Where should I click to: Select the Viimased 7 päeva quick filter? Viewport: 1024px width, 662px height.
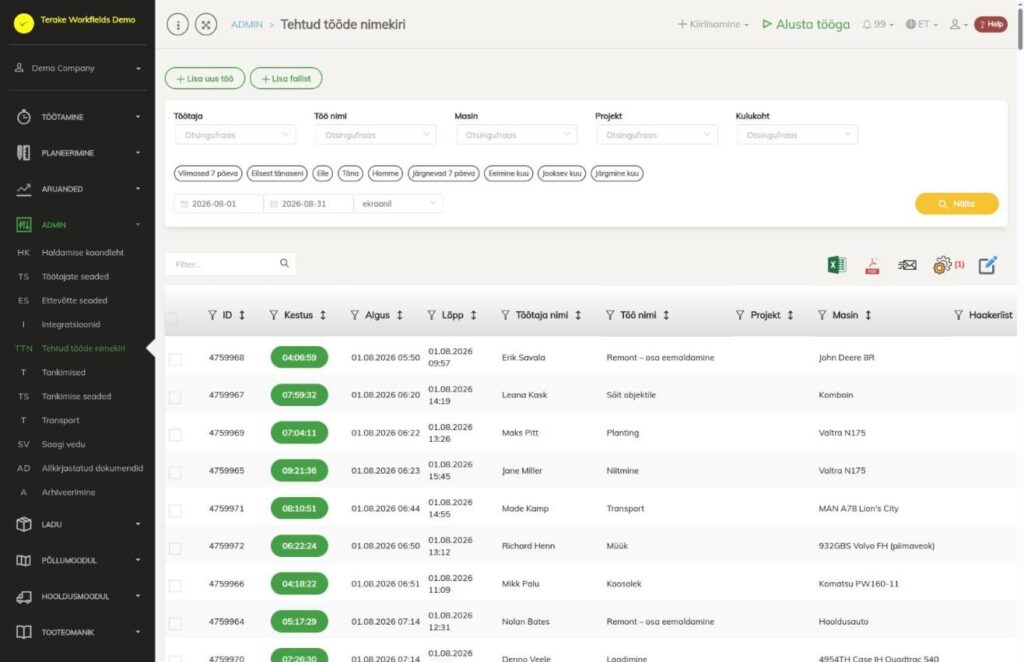pos(208,173)
